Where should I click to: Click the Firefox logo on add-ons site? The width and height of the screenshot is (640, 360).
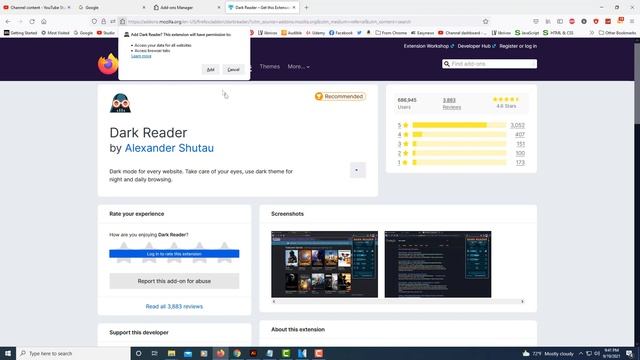[x=108, y=64]
